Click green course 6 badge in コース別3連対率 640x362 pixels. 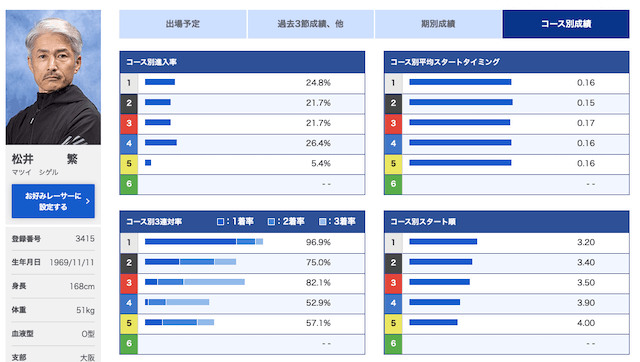point(129,344)
